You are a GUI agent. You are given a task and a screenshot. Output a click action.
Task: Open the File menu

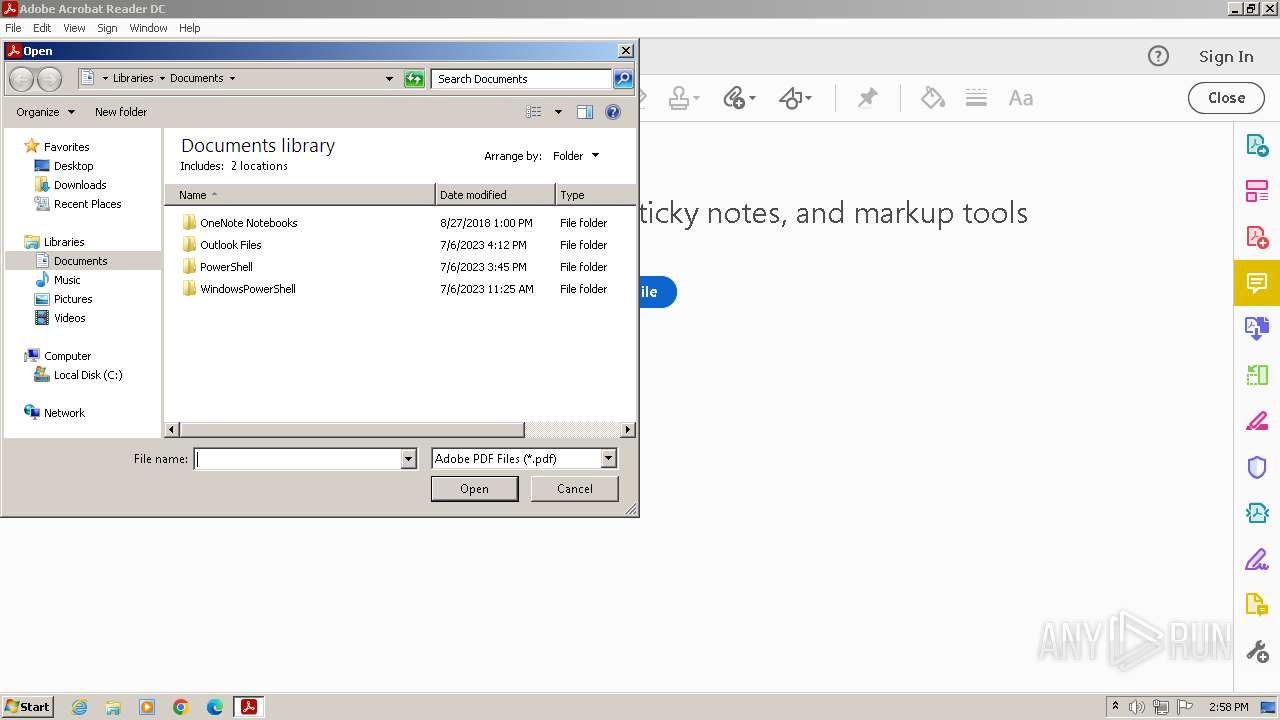click(x=13, y=28)
